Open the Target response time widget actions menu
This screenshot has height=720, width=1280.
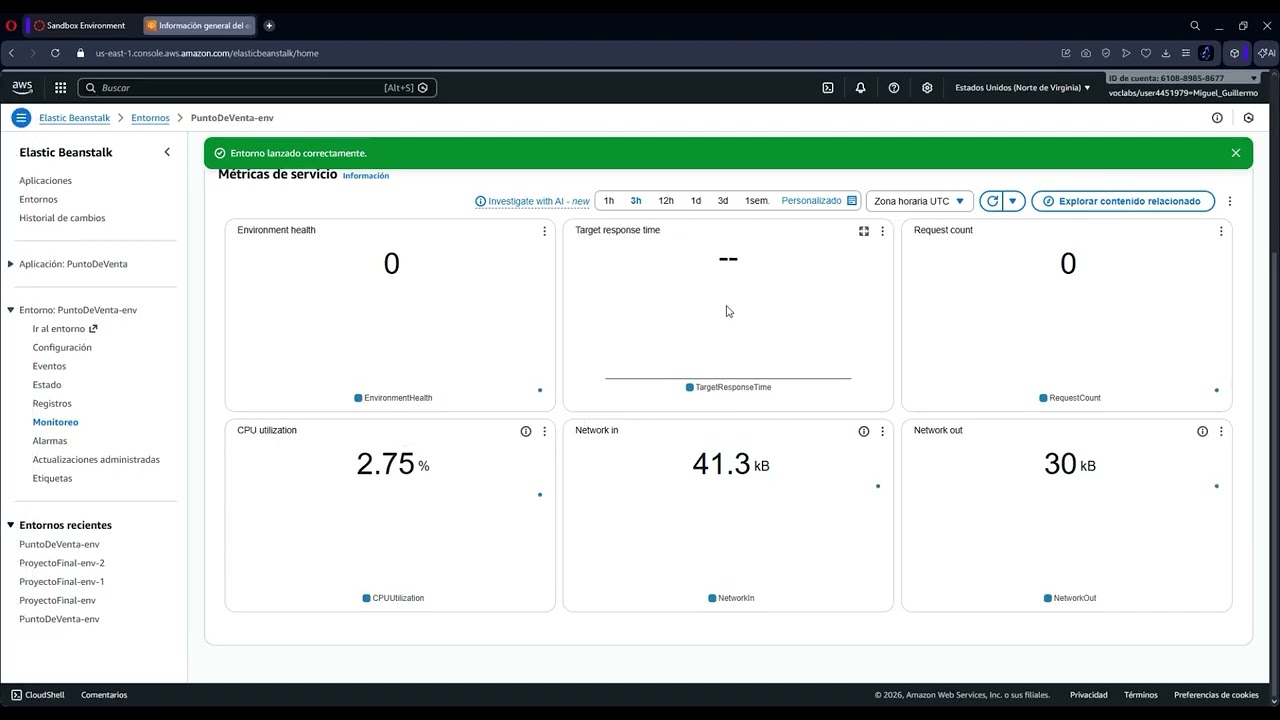(x=882, y=231)
